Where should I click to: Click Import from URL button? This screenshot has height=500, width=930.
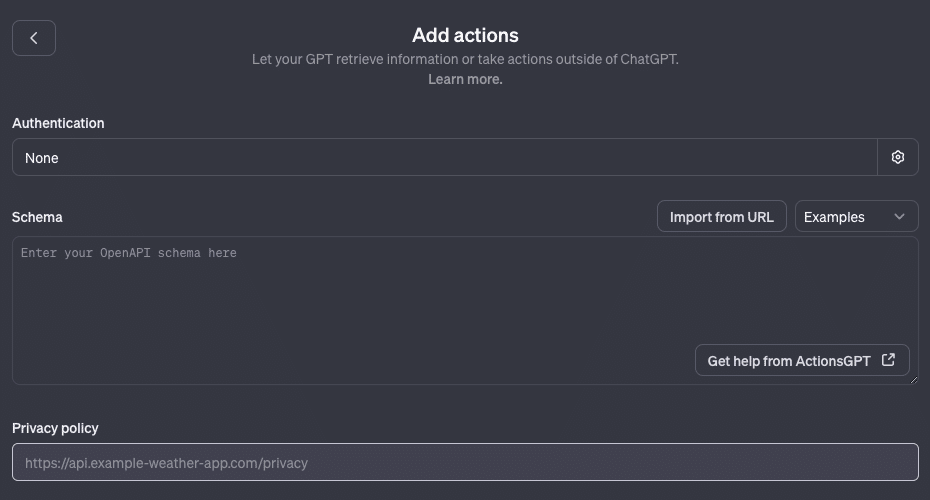[x=721, y=216]
